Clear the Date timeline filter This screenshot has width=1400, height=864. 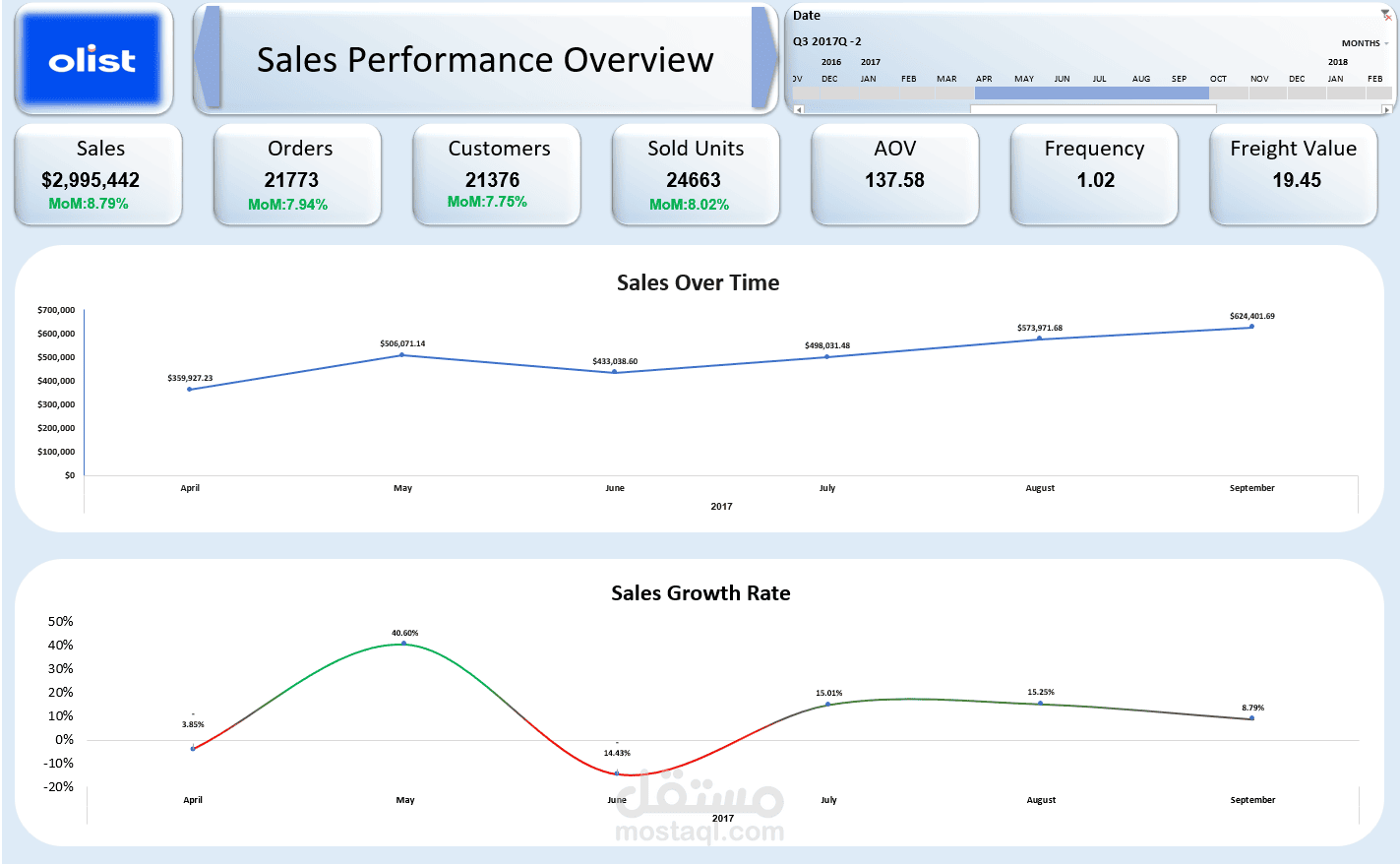[x=1385, y=15]
